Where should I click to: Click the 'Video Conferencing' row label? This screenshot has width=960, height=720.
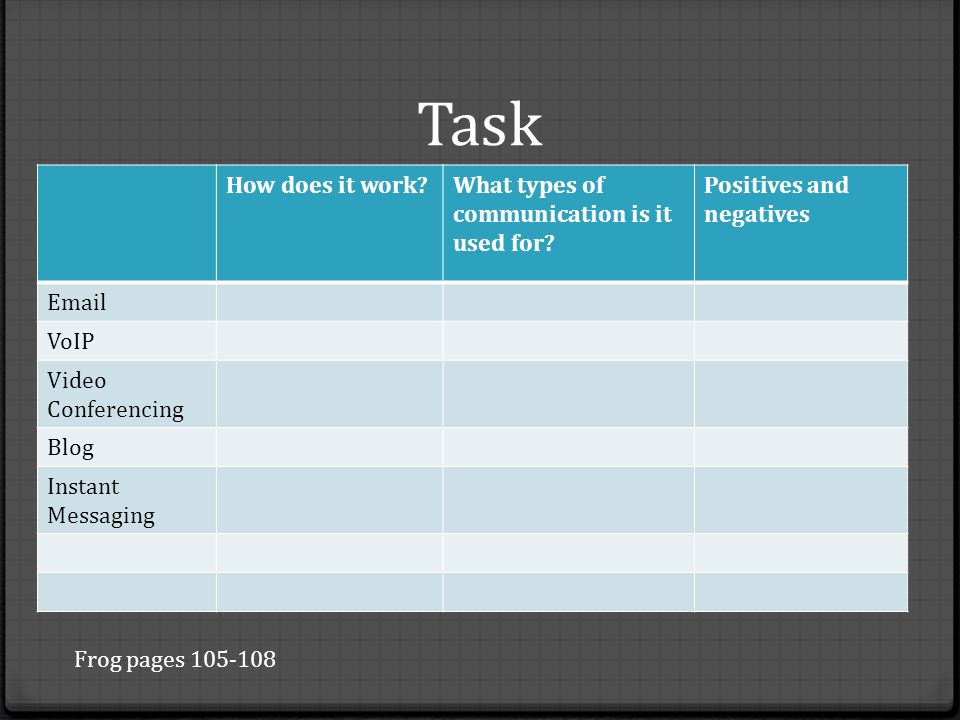[x=115, y=395]
